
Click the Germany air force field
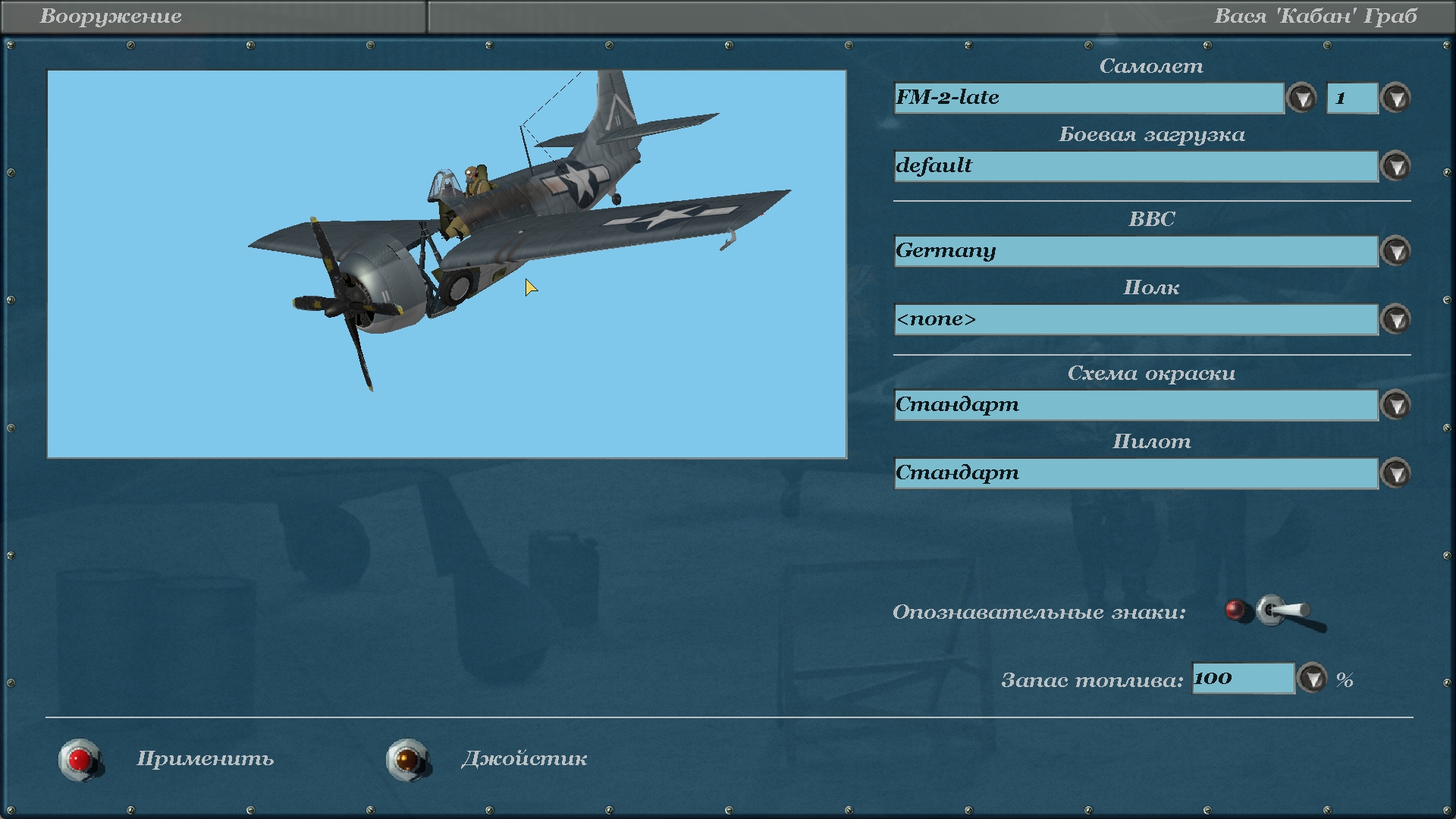coord(1135,251)
